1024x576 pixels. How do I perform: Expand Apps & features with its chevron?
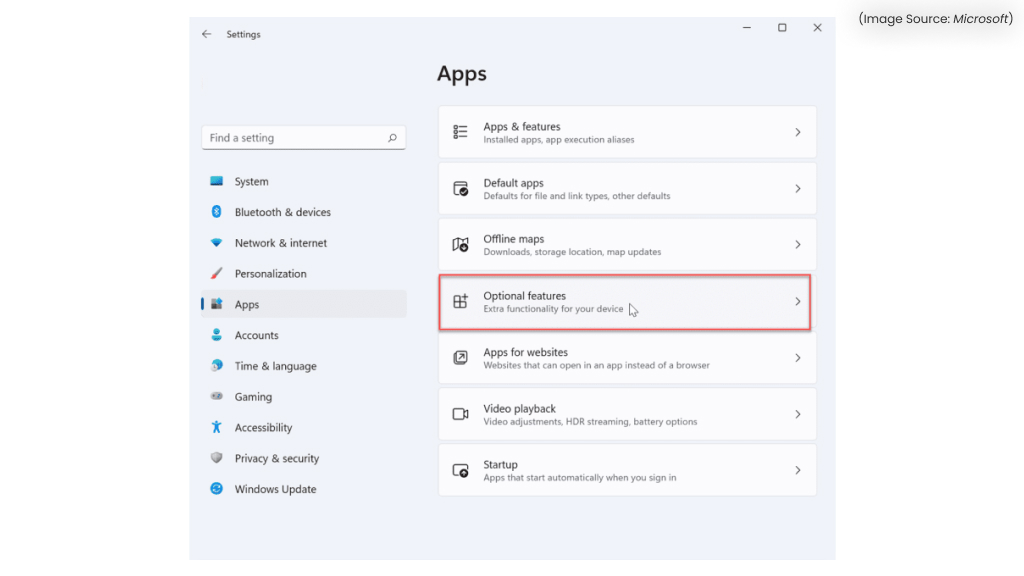(797, 132)
